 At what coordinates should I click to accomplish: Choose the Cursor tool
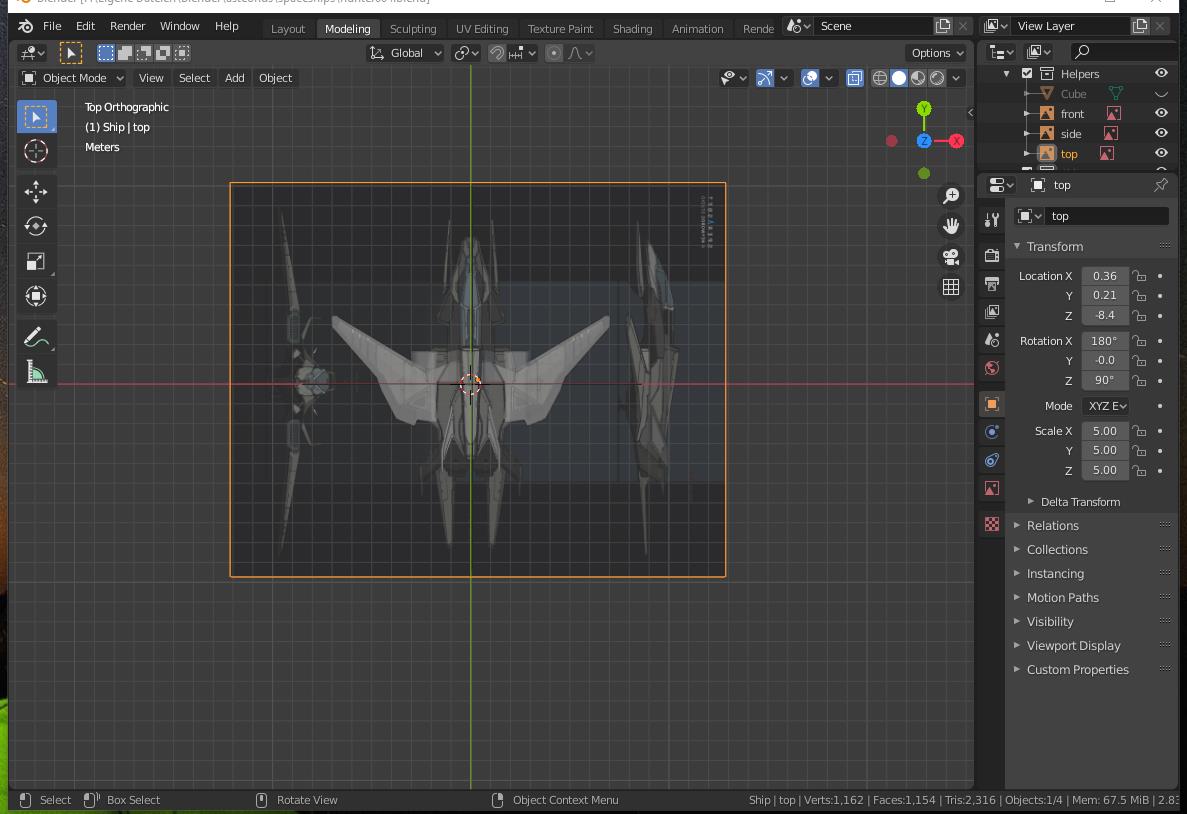(36, 151)
